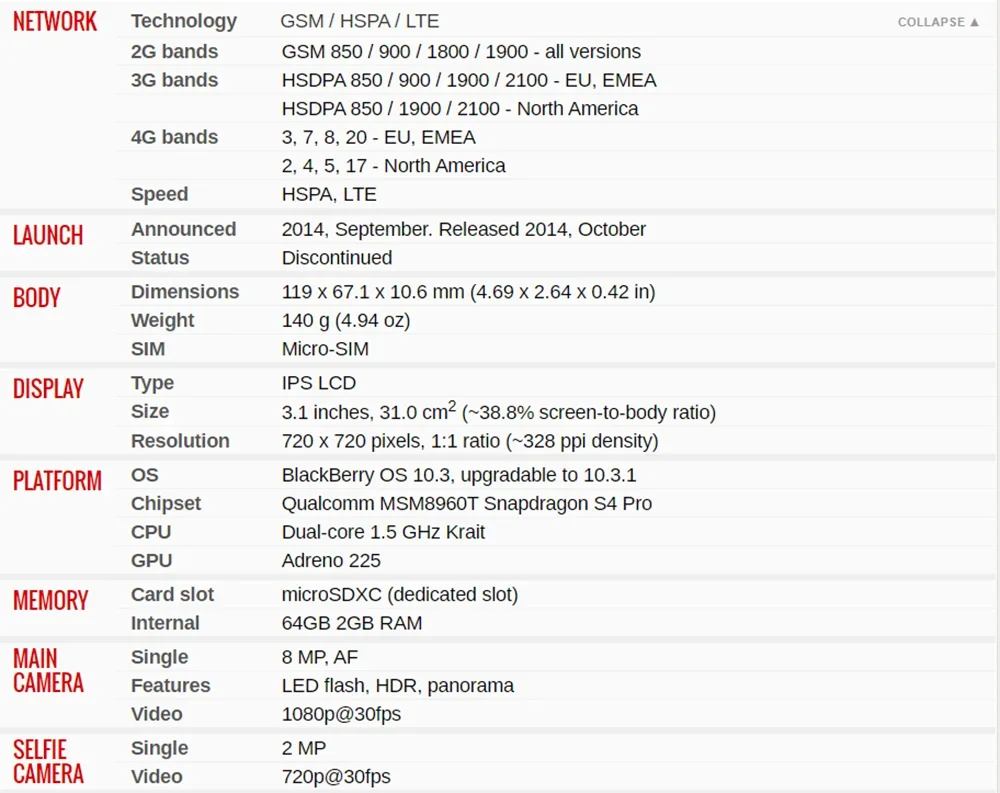This screenshot has height=793, width=1000.
Task: Click the OS label under Platform
Action: 145,475
